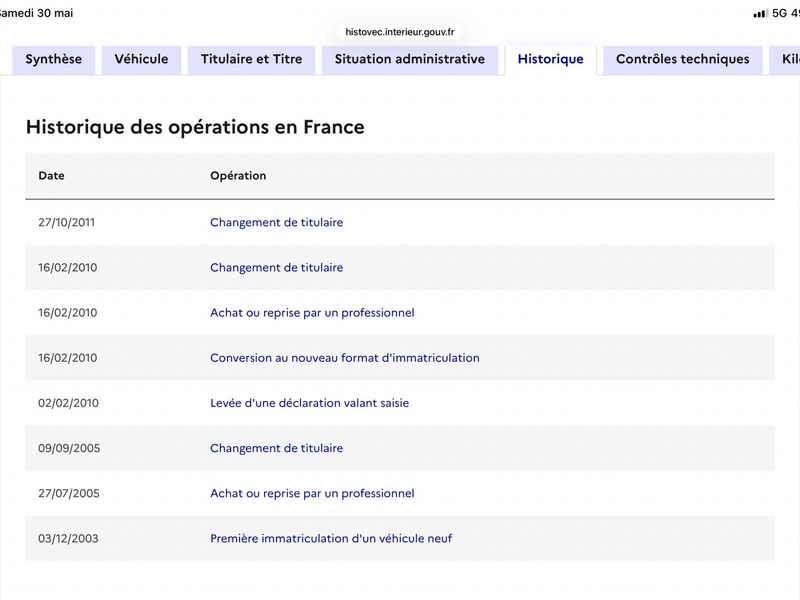Open Première immatriculation d'un véhicule neuf
Screen dimensions: 800x600
331,538
